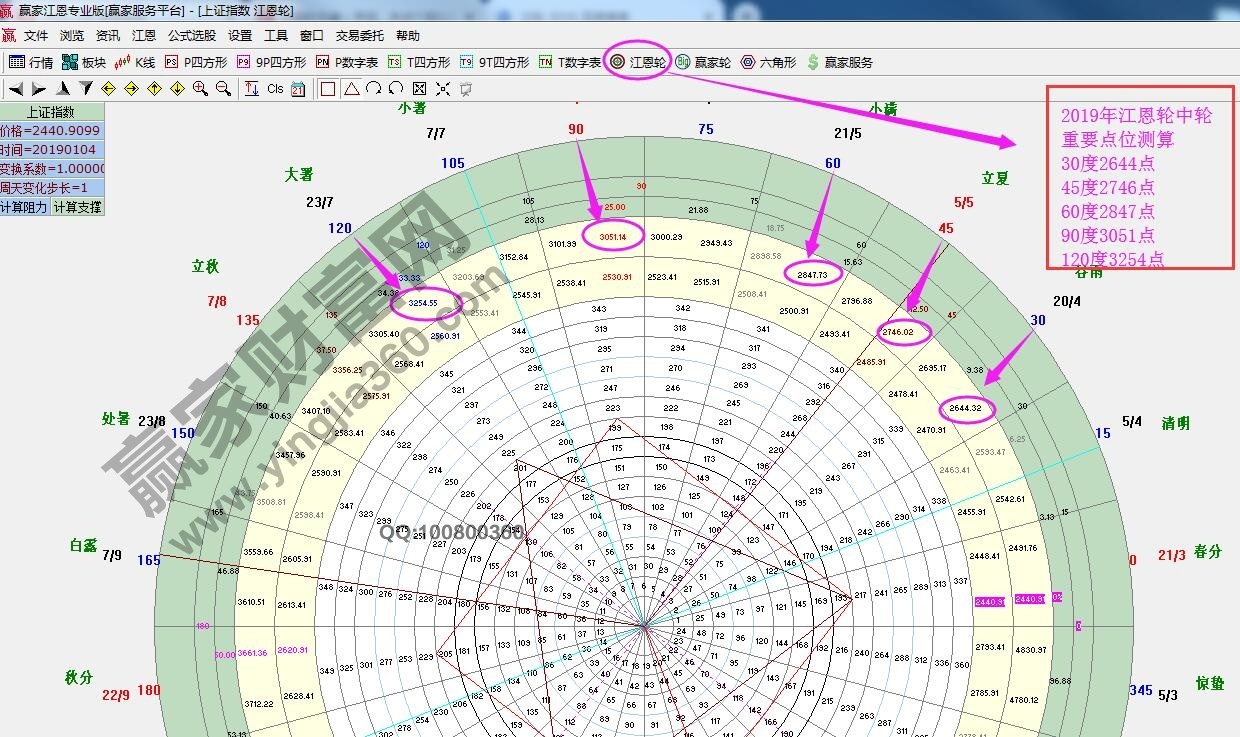1240x737 pixels.
Task: Select the square overlay drawing tool
Action: coord(328,89)
